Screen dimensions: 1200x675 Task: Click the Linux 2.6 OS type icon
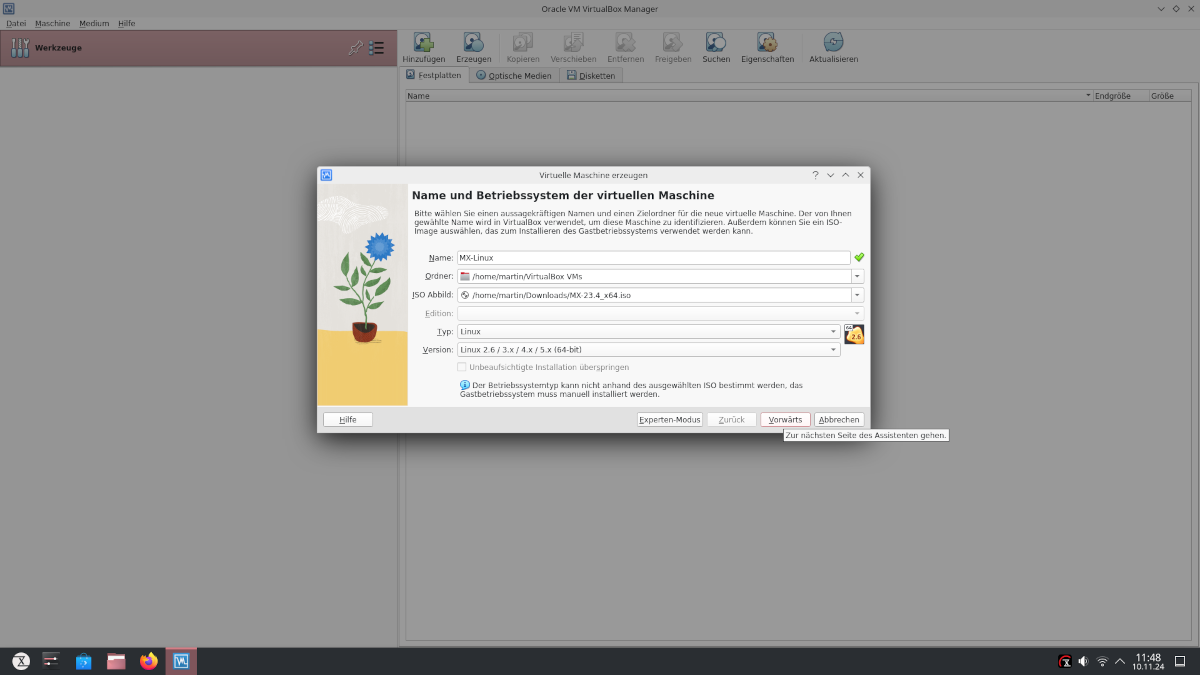pyautogui.click(x=854, y=334)
